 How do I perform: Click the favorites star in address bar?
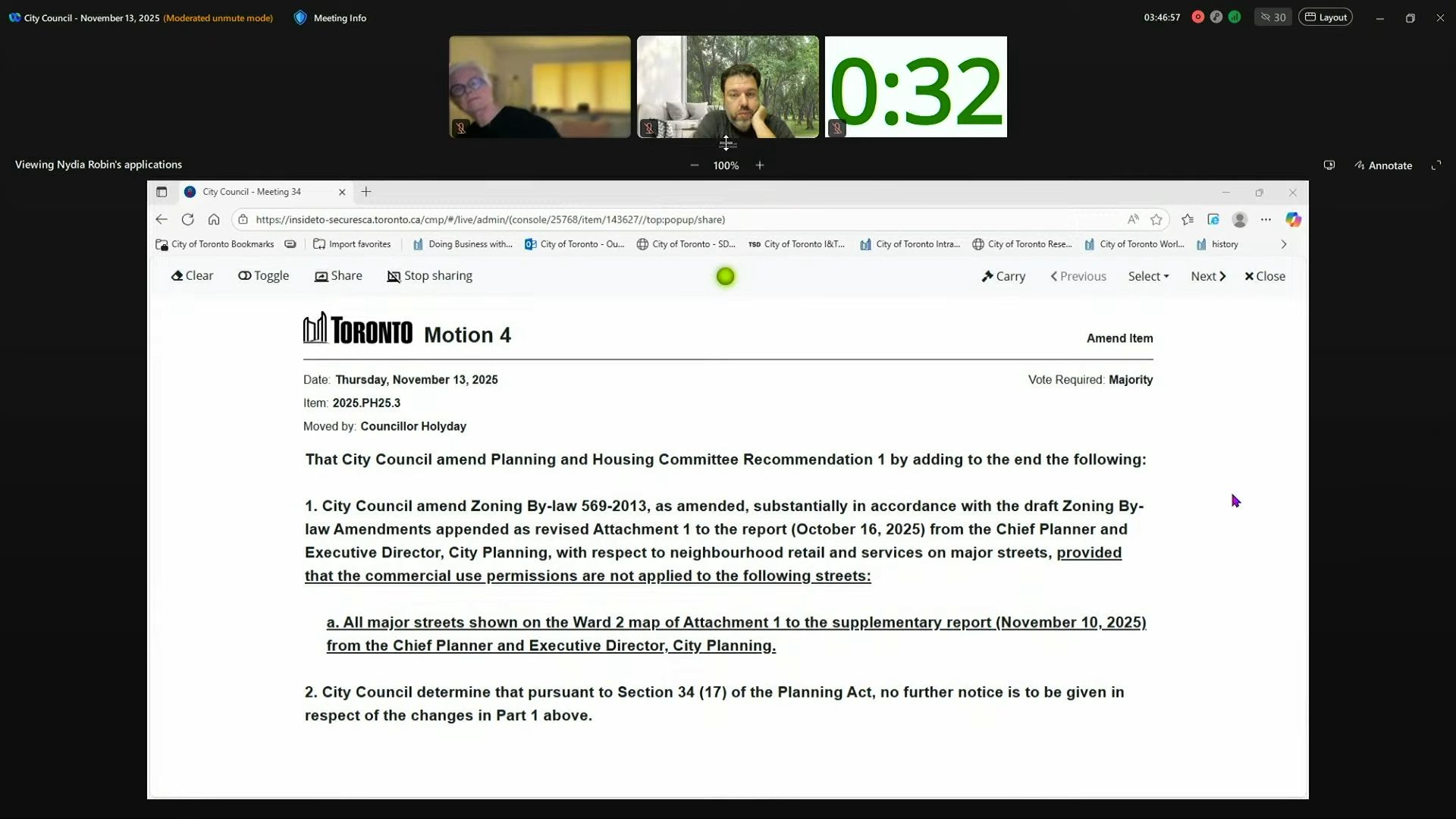pyautogui.click(x=1156, y=219)
